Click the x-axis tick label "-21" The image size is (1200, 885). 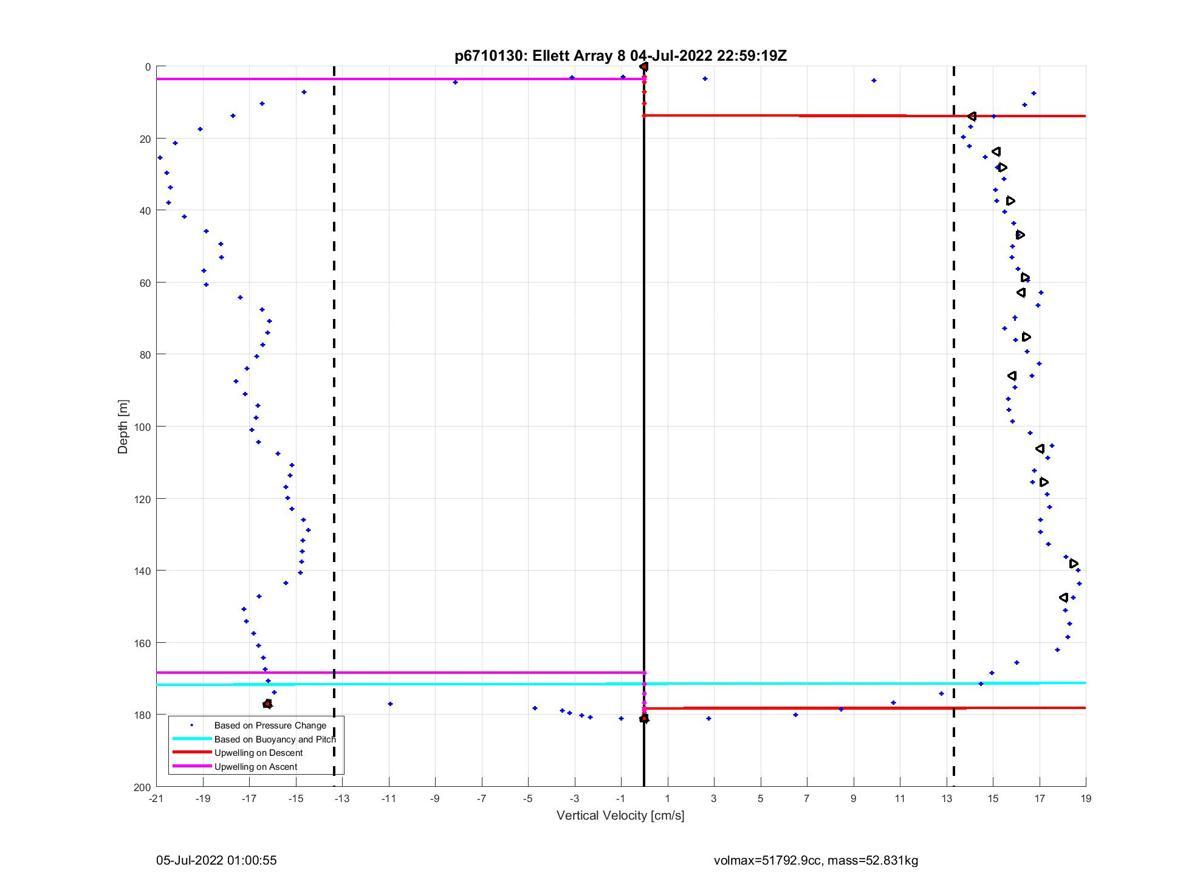(x=156, y=799)
